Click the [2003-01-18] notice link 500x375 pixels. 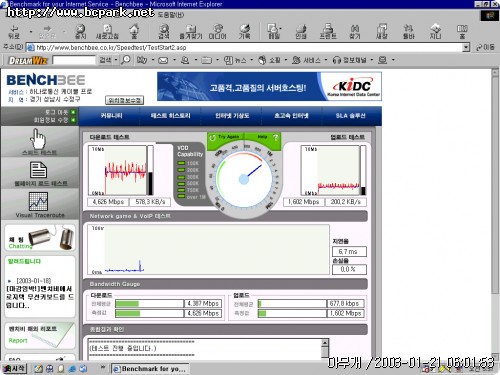click(x=34, y=281)
